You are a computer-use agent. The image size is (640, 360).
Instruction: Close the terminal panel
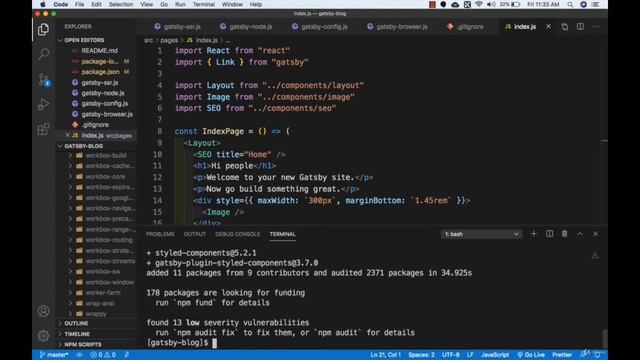point(596,234)
